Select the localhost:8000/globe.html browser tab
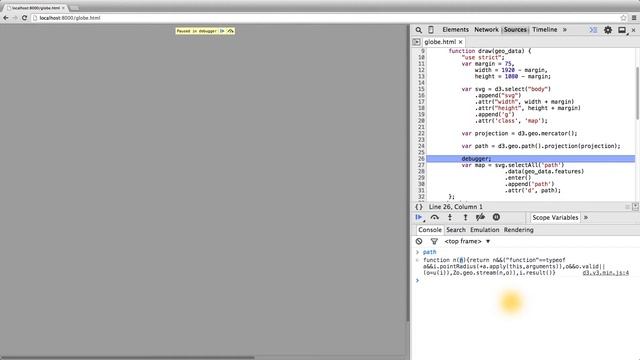The width and height of the screenshot is (640, 360). [36, 8]
